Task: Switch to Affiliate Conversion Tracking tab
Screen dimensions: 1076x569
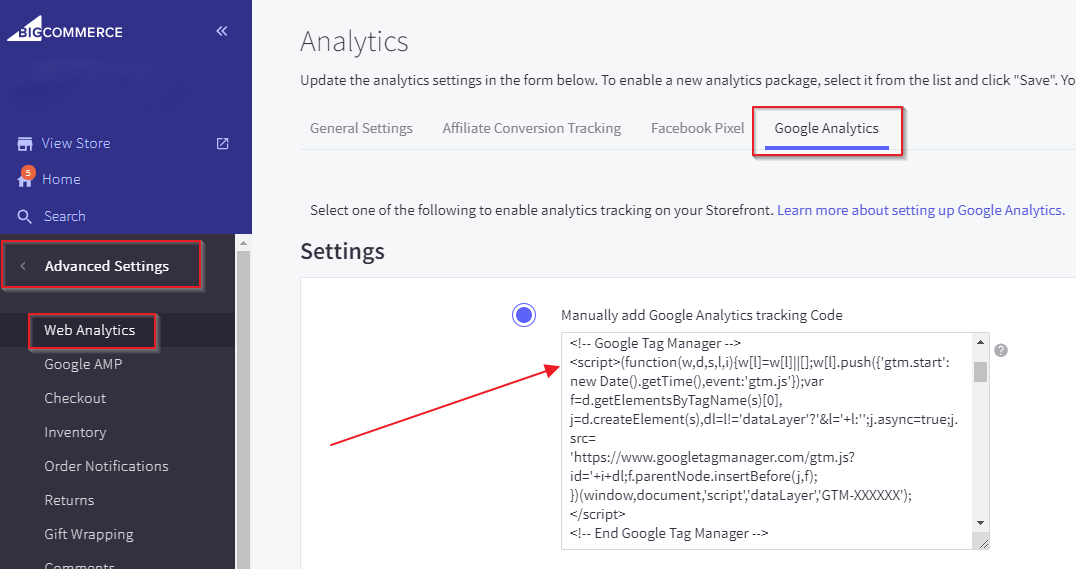Action: tap(532, 128)
